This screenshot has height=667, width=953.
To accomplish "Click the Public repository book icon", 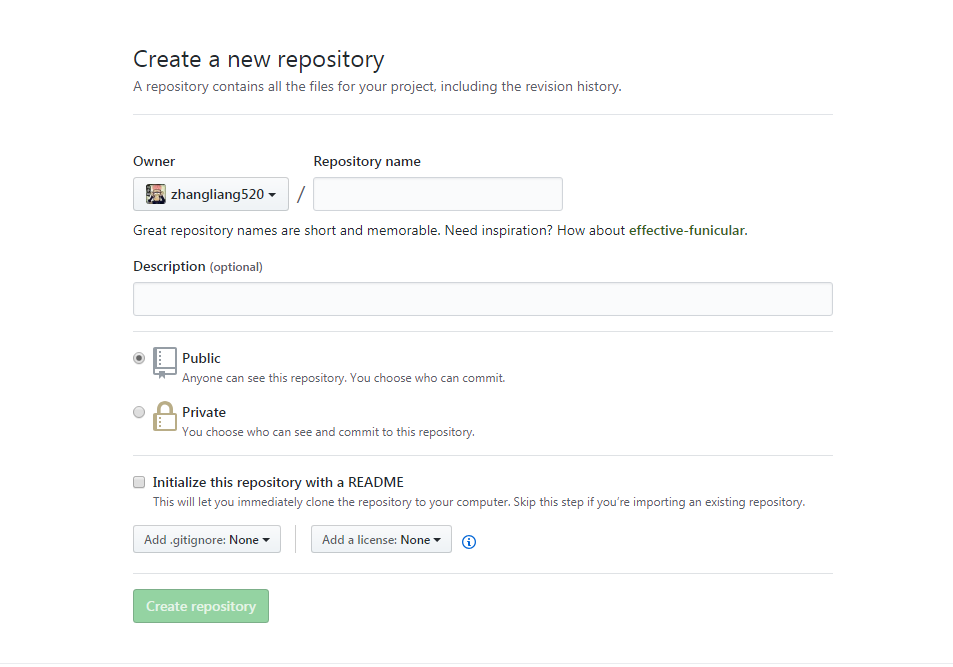I will [x=164, y=362].
